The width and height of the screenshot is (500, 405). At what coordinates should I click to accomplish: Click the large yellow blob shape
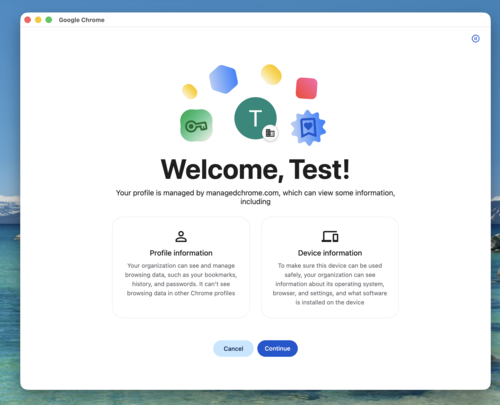271,74
